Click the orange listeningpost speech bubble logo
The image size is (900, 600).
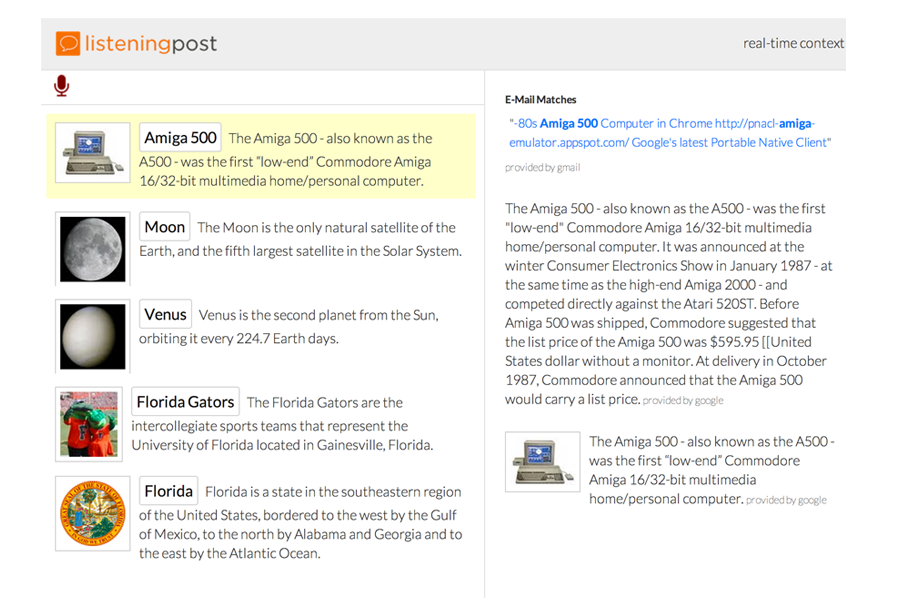point(68,44)
